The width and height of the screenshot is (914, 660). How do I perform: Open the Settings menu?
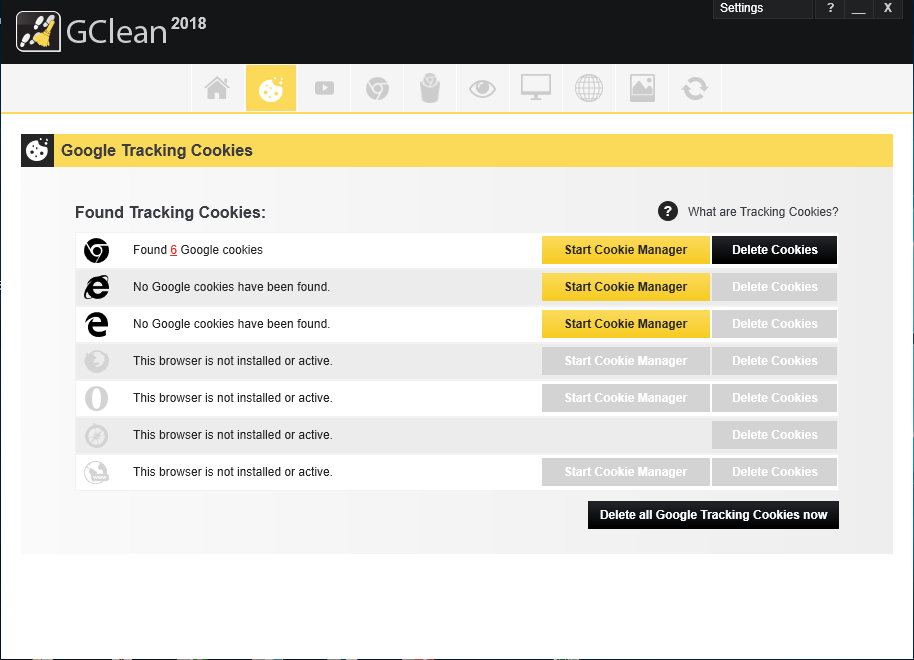tap(762, 8)
